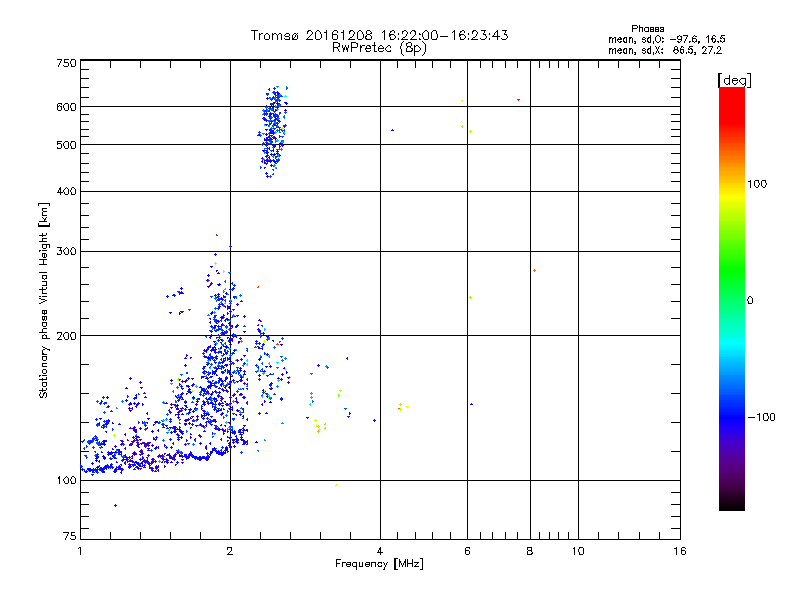Click the y-axis tick label '300'

click(66, 251)
